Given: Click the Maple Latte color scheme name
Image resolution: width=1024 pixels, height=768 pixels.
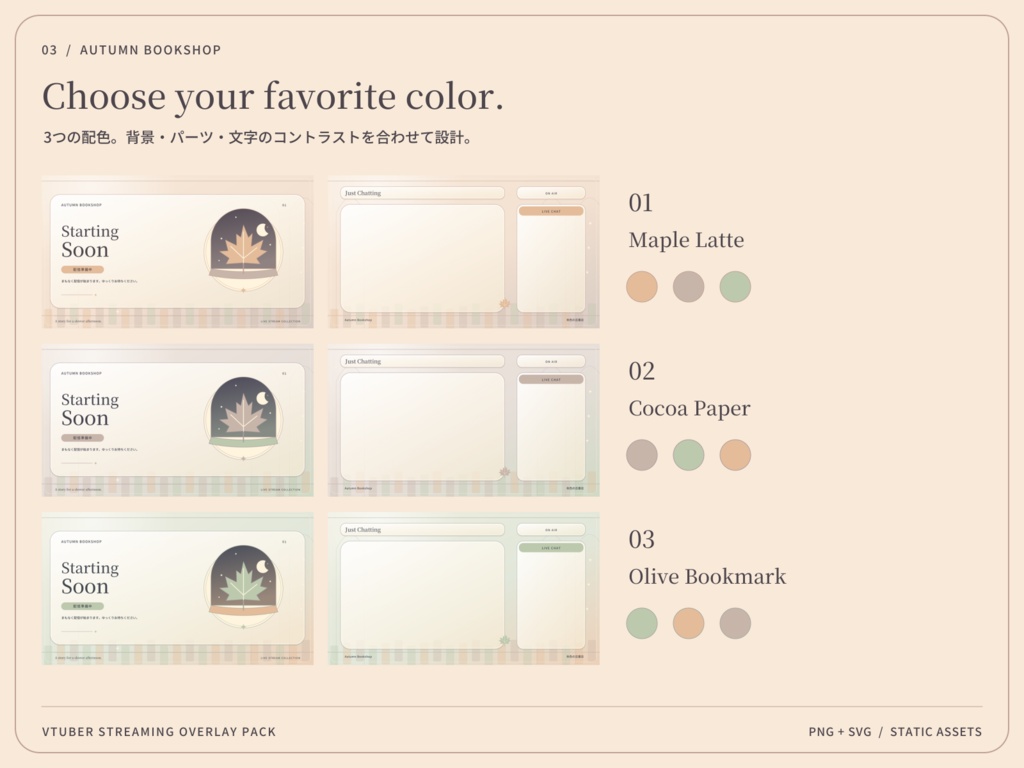Looking at the screenshot, I should 686,240.
